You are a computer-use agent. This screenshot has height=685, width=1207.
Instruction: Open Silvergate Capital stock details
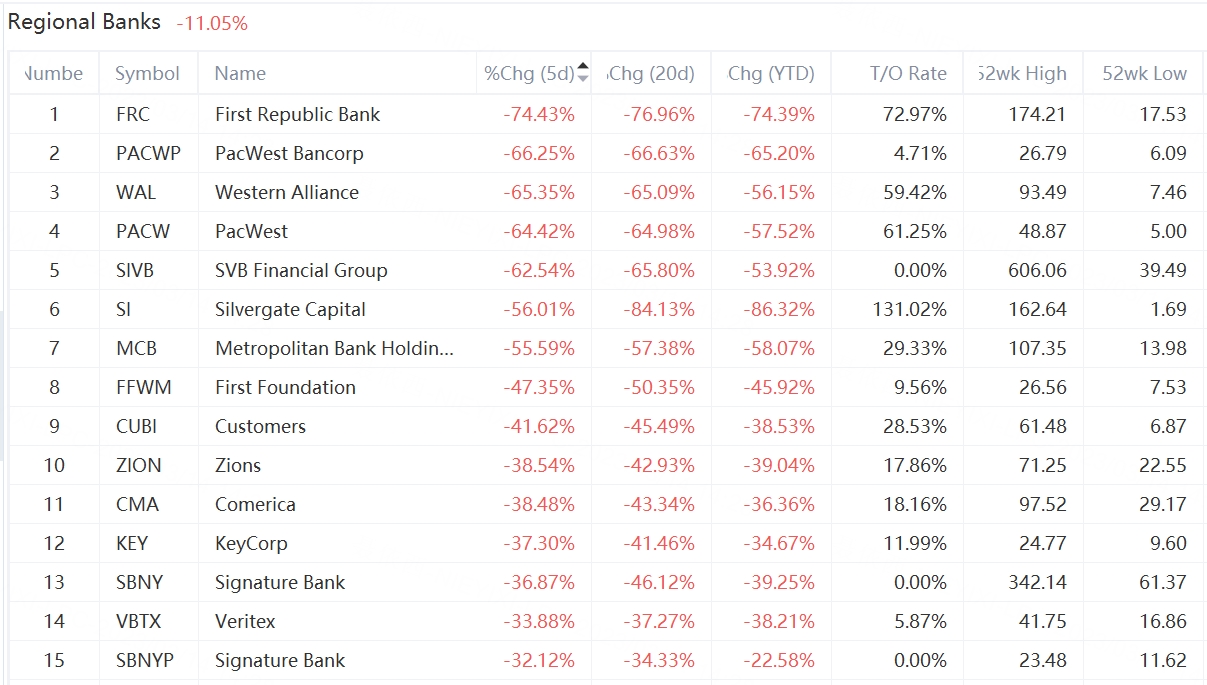point(290,309)
